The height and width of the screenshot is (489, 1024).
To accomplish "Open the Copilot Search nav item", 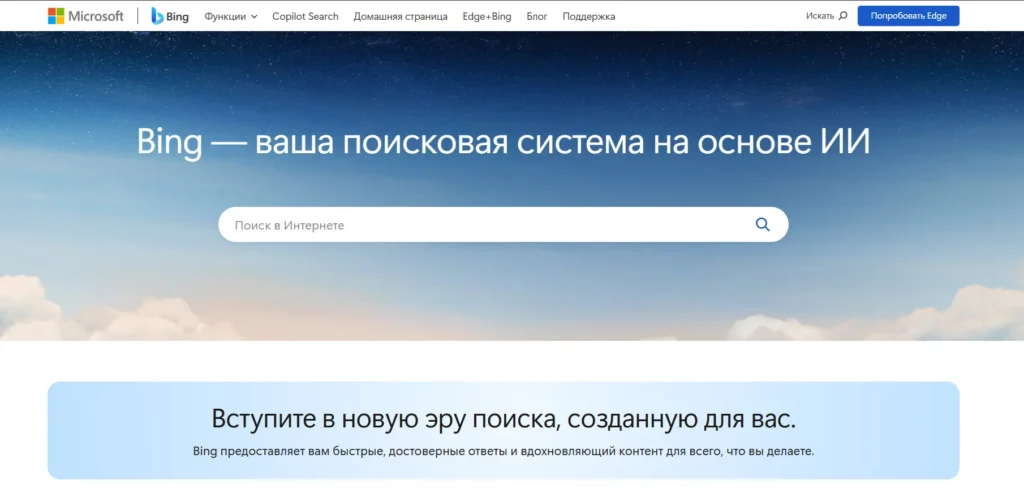I will [x=305, y=16].
